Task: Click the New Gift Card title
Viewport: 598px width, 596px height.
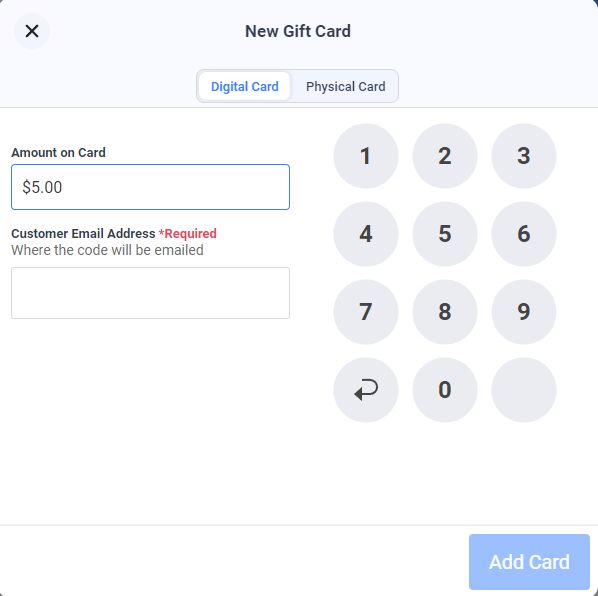Action: 298,31
